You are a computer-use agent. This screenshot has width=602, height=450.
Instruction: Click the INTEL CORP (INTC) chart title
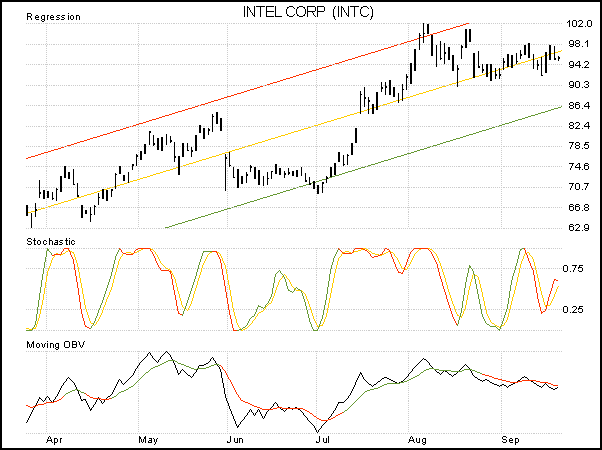pyautogui.click(x=308, y=12)
